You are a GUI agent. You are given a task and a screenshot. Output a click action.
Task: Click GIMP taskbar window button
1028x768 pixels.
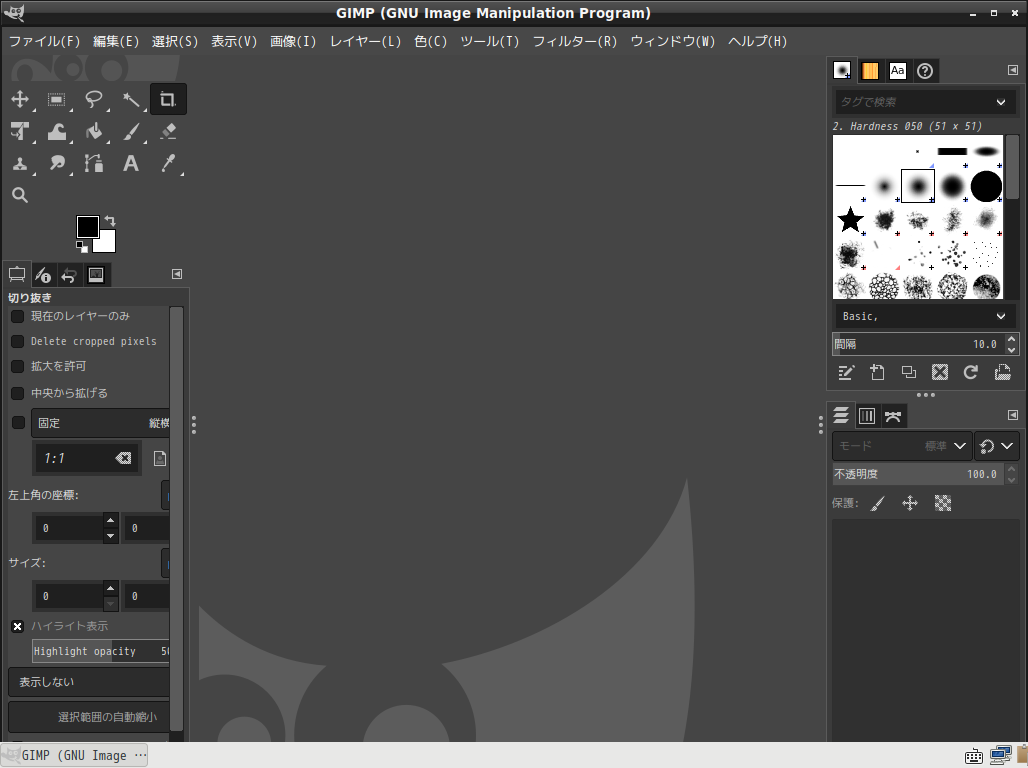(74, 756)
